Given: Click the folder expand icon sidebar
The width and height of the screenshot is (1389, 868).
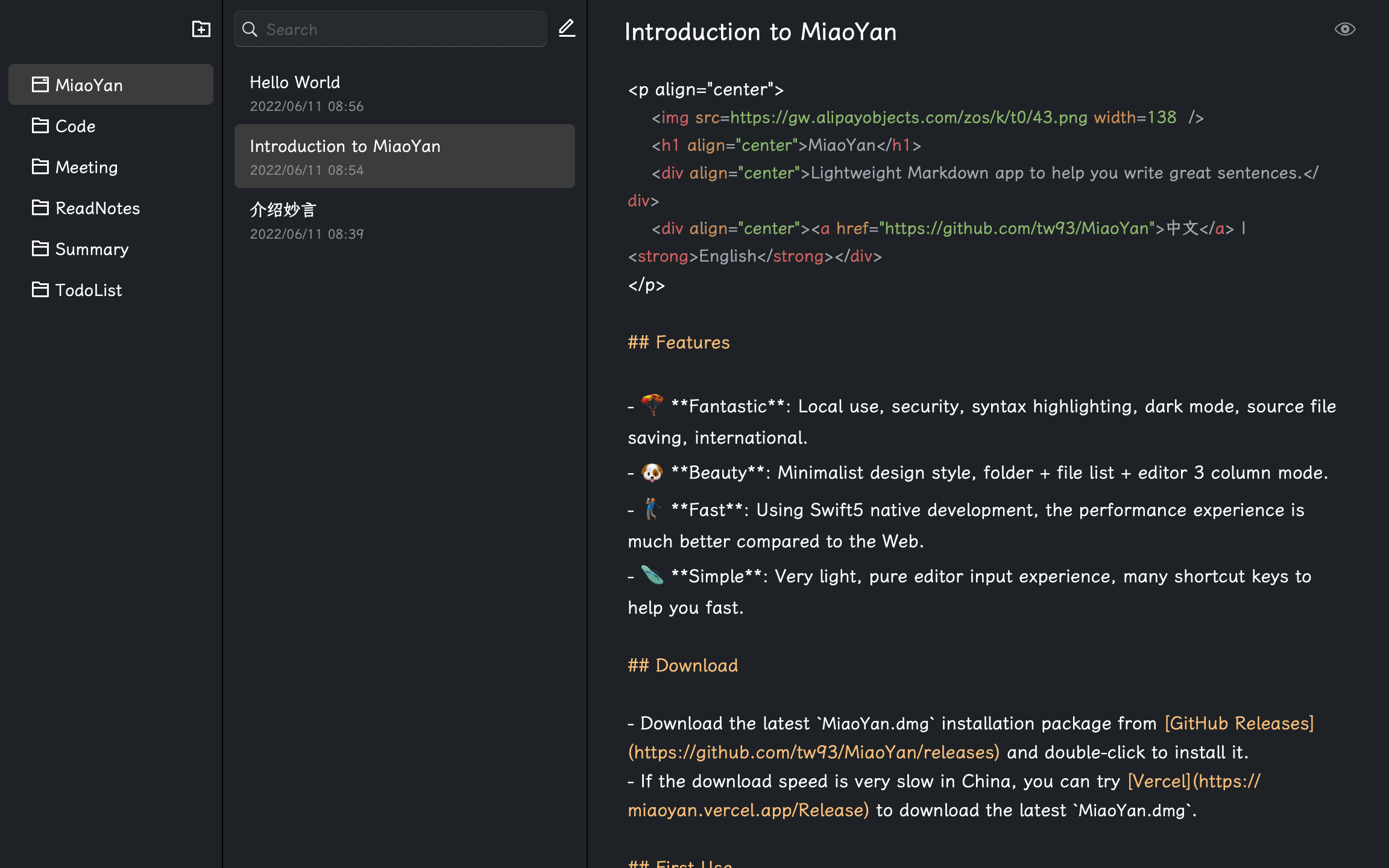Looking at the screenshot, I should coord(200,29).
